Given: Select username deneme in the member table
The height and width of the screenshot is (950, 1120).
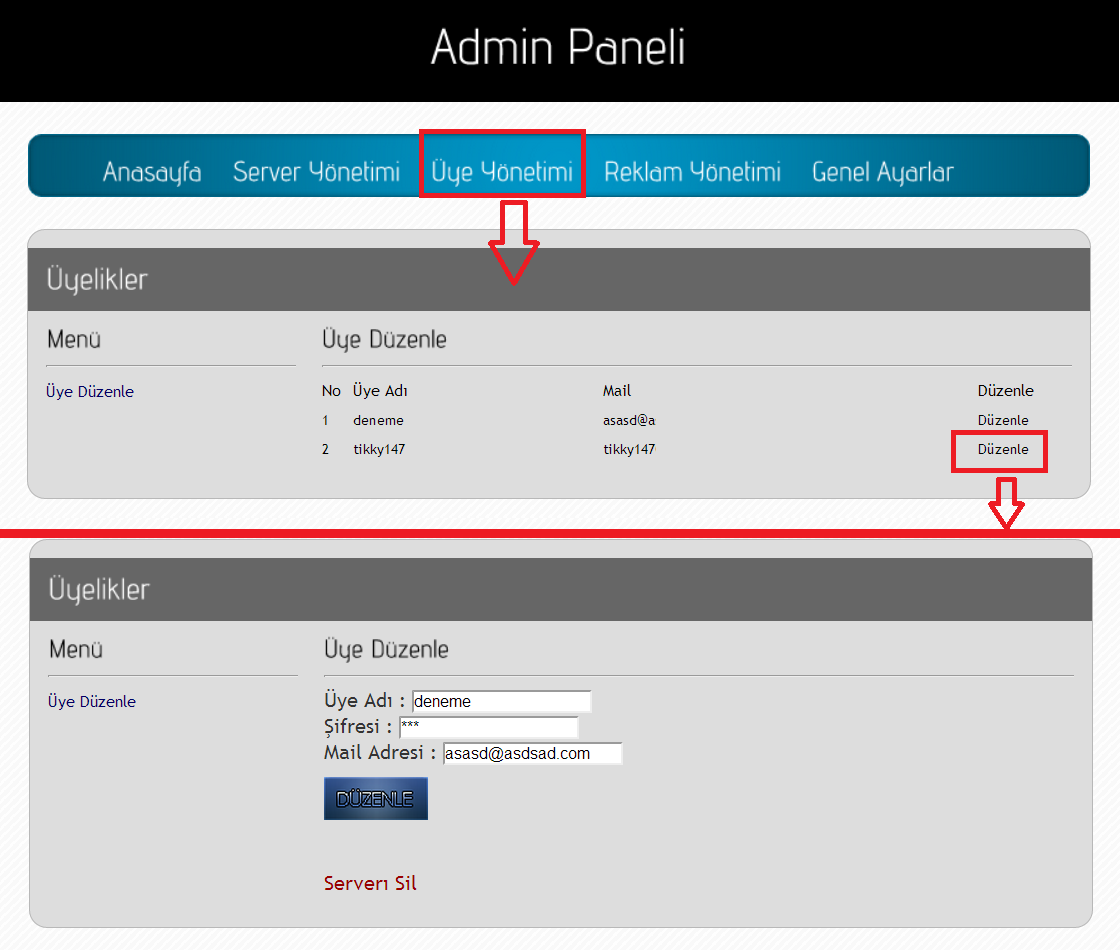Looking at the screenshot, I should (378, 421).
